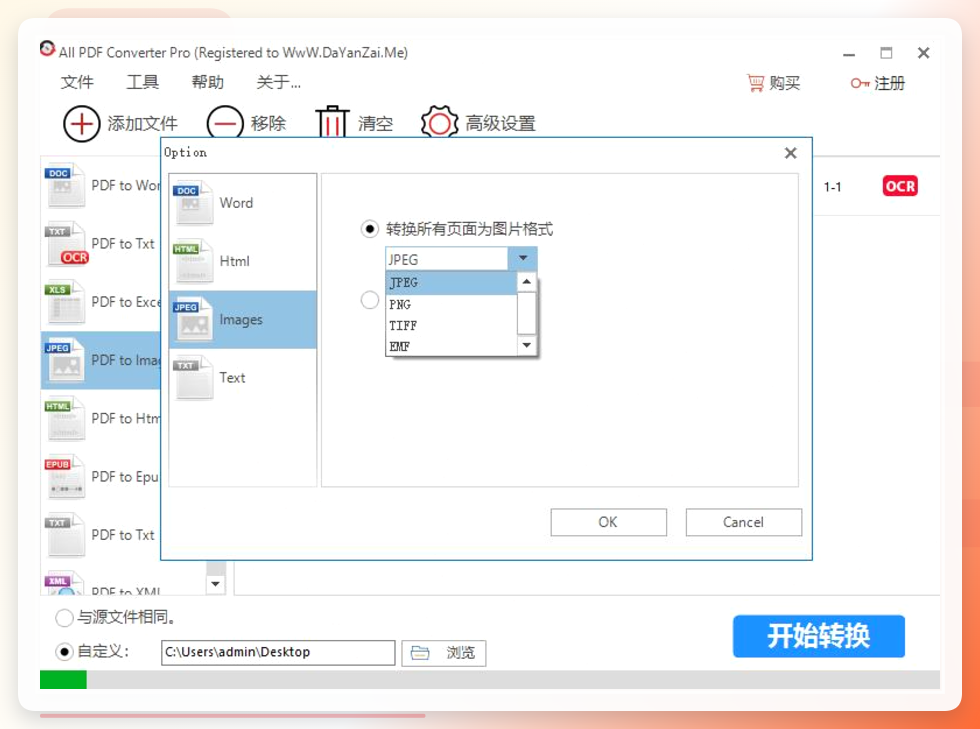Choose the custom output path radio
Image resolution: width=980 pixels, height=729 pixels.
coord(64,651)
